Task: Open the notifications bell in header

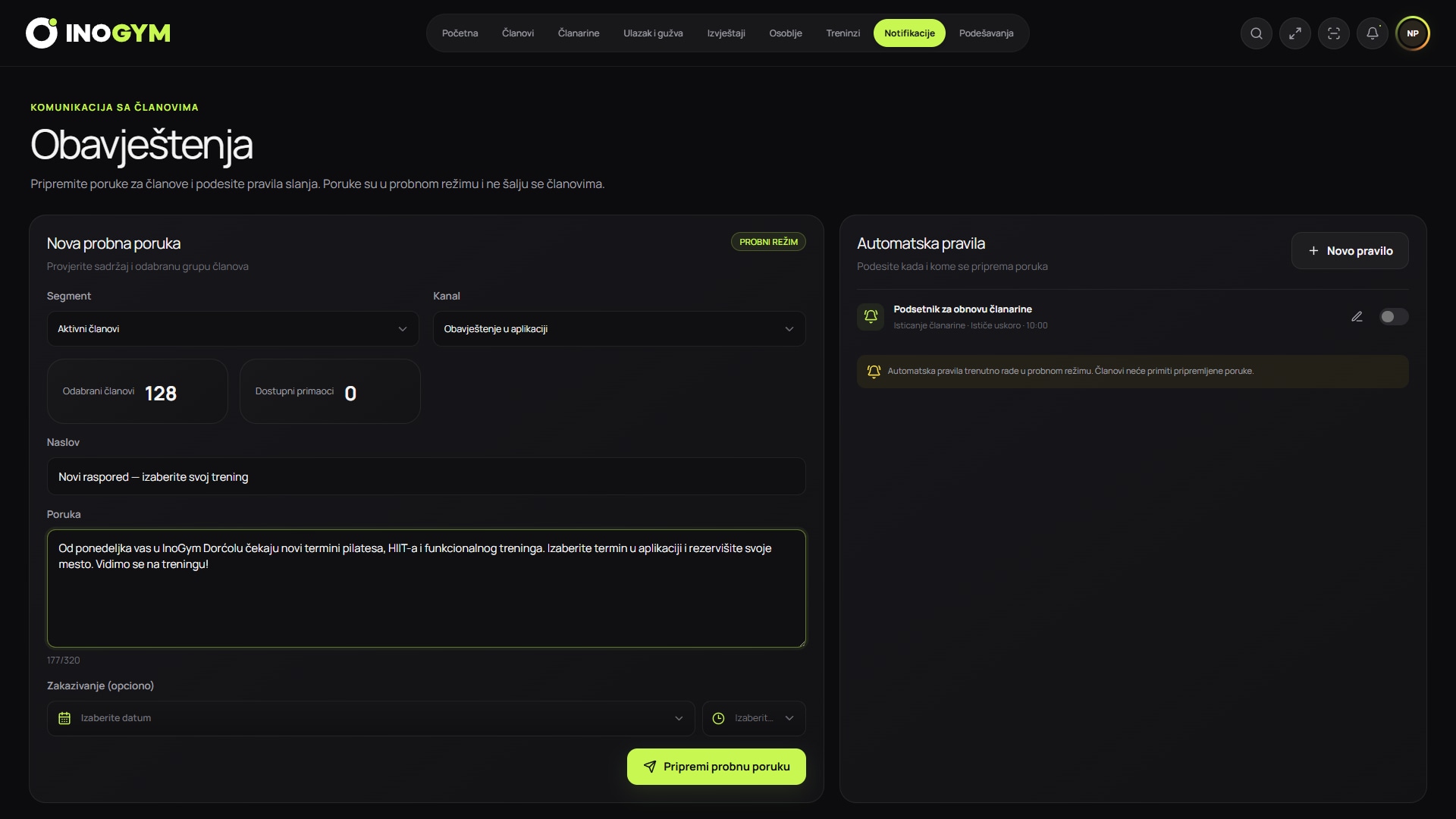Action: pos(1373,33)
